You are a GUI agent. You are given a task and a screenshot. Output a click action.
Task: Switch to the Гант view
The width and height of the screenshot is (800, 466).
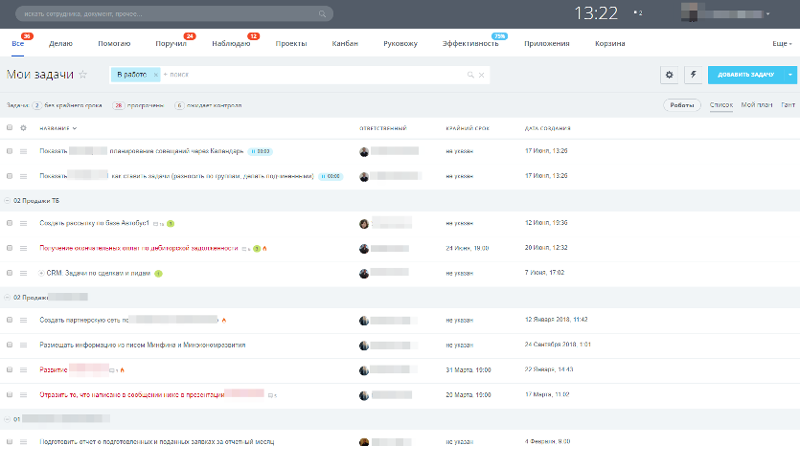point(788,105)
